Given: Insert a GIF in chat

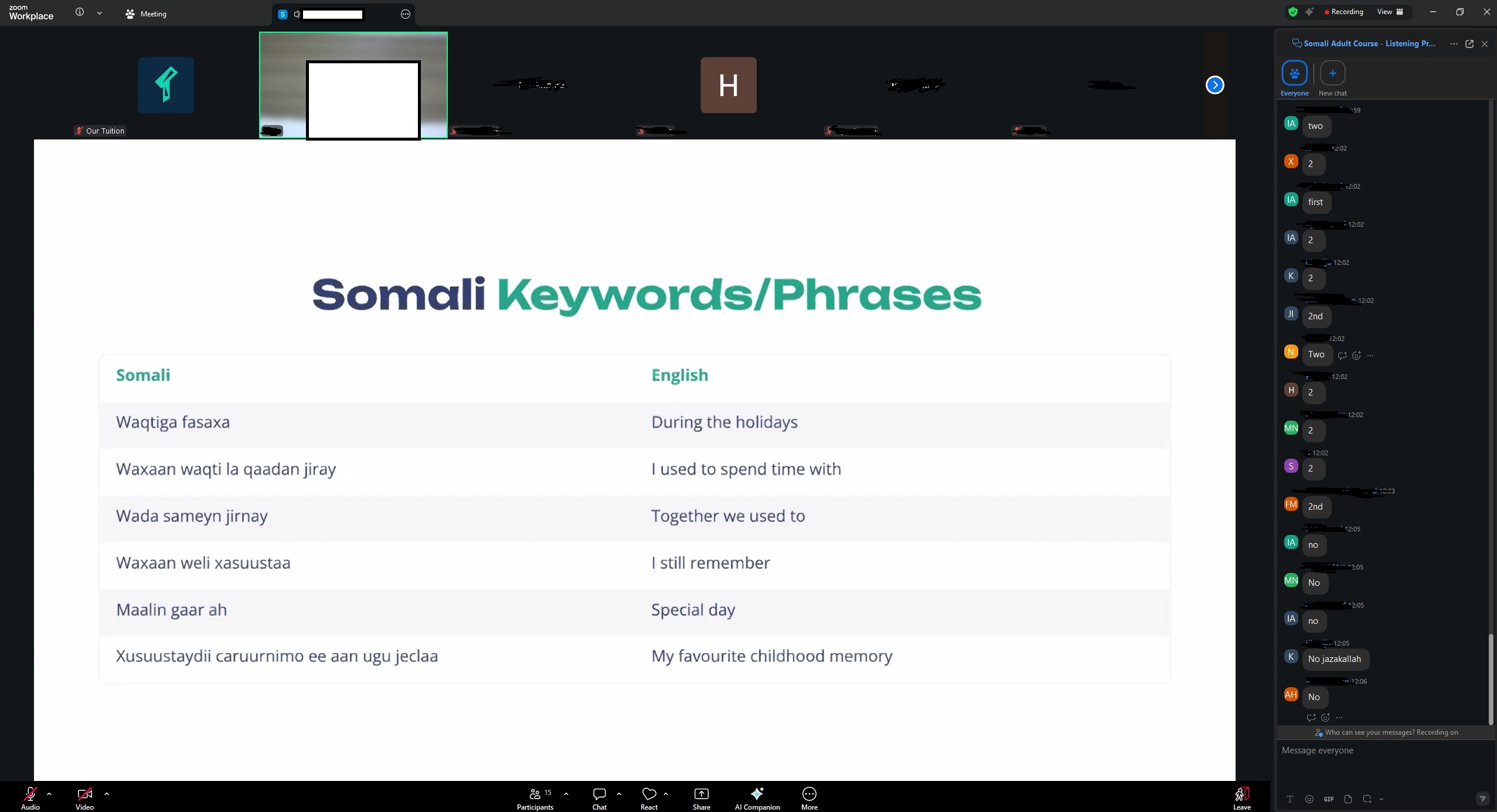Looking at the screenshot, I should click(1328, 799).
